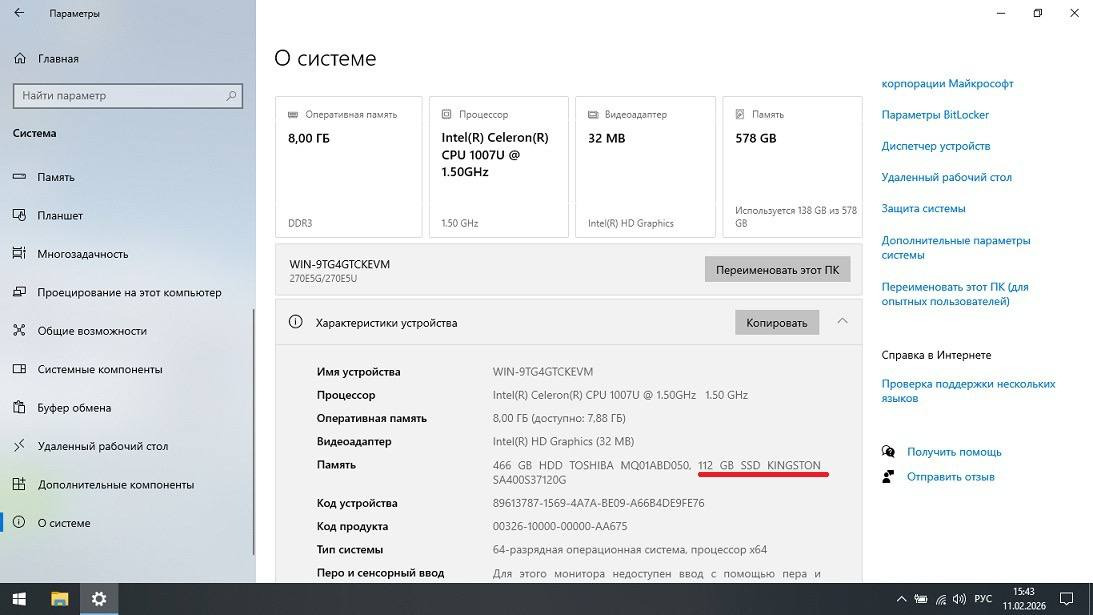Click the Память storage icon in sidebar
Image resolution: width=1093 pixels, height=615 pixels.
(19, 177)
